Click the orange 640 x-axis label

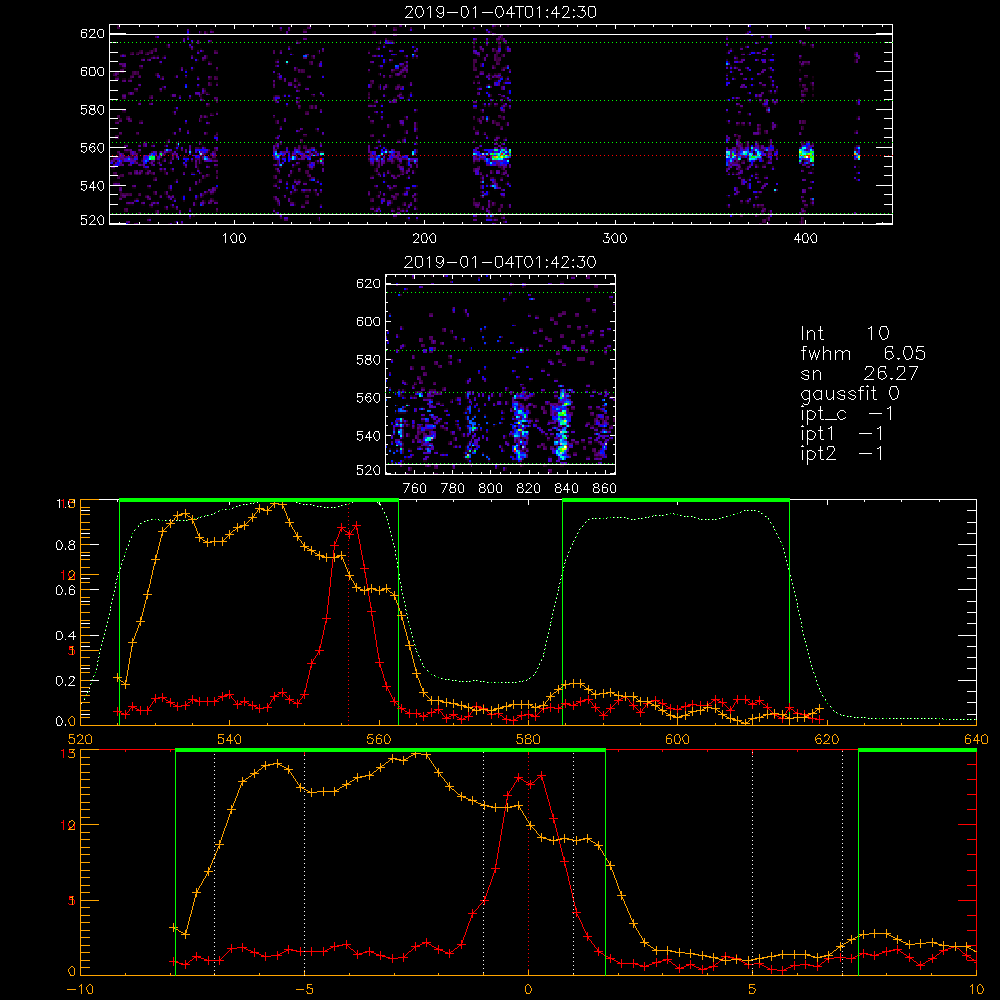976,739
